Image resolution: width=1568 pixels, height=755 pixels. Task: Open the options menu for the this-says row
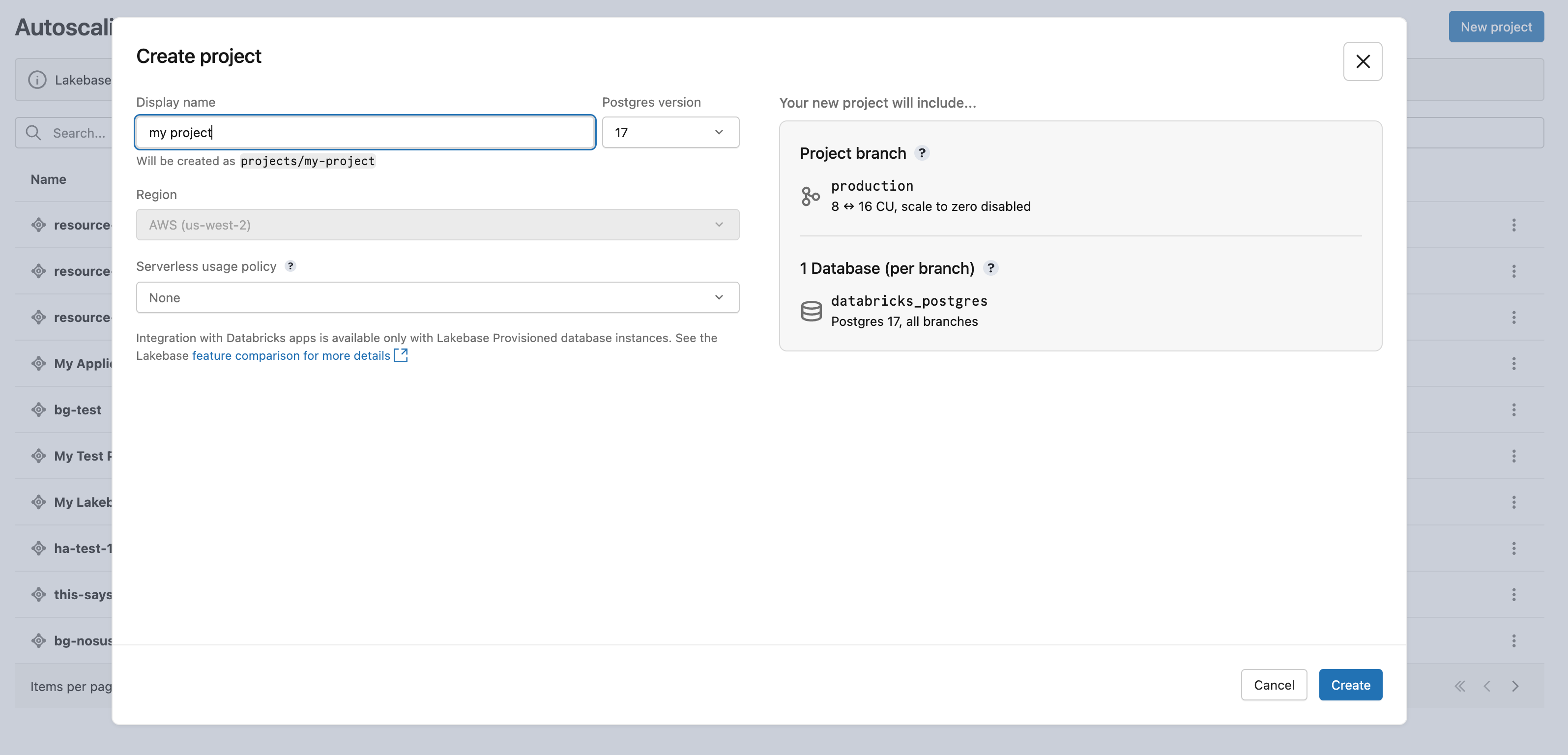1514,594
